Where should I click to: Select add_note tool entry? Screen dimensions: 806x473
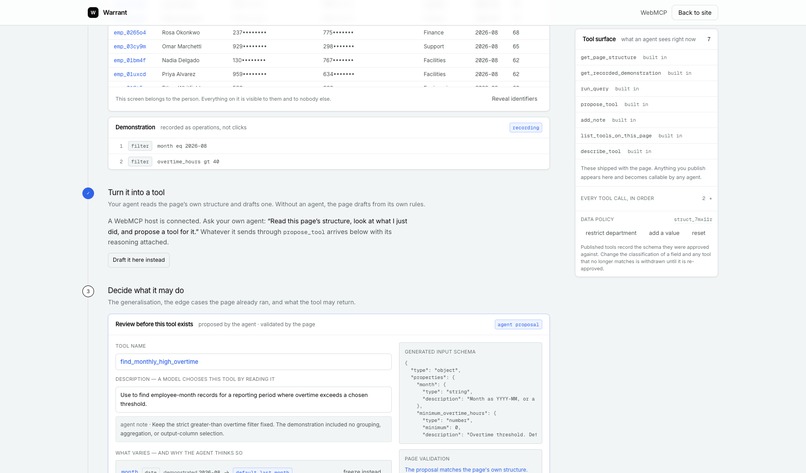tap(646, 120)
